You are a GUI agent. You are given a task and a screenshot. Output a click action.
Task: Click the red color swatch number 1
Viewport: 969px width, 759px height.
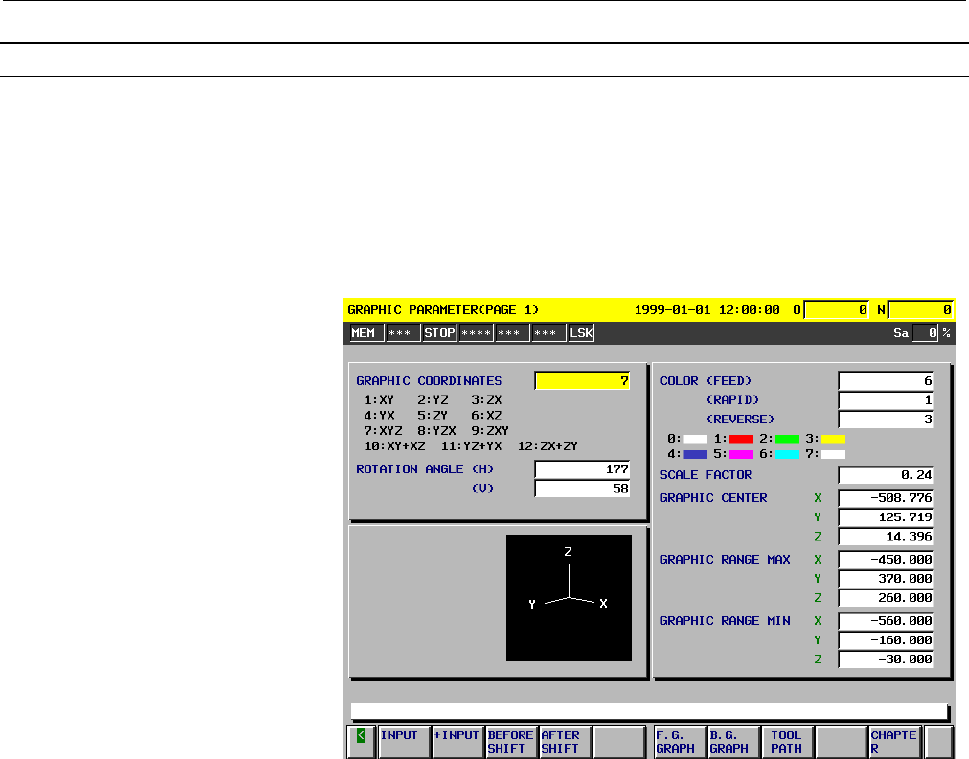point(740,439)
